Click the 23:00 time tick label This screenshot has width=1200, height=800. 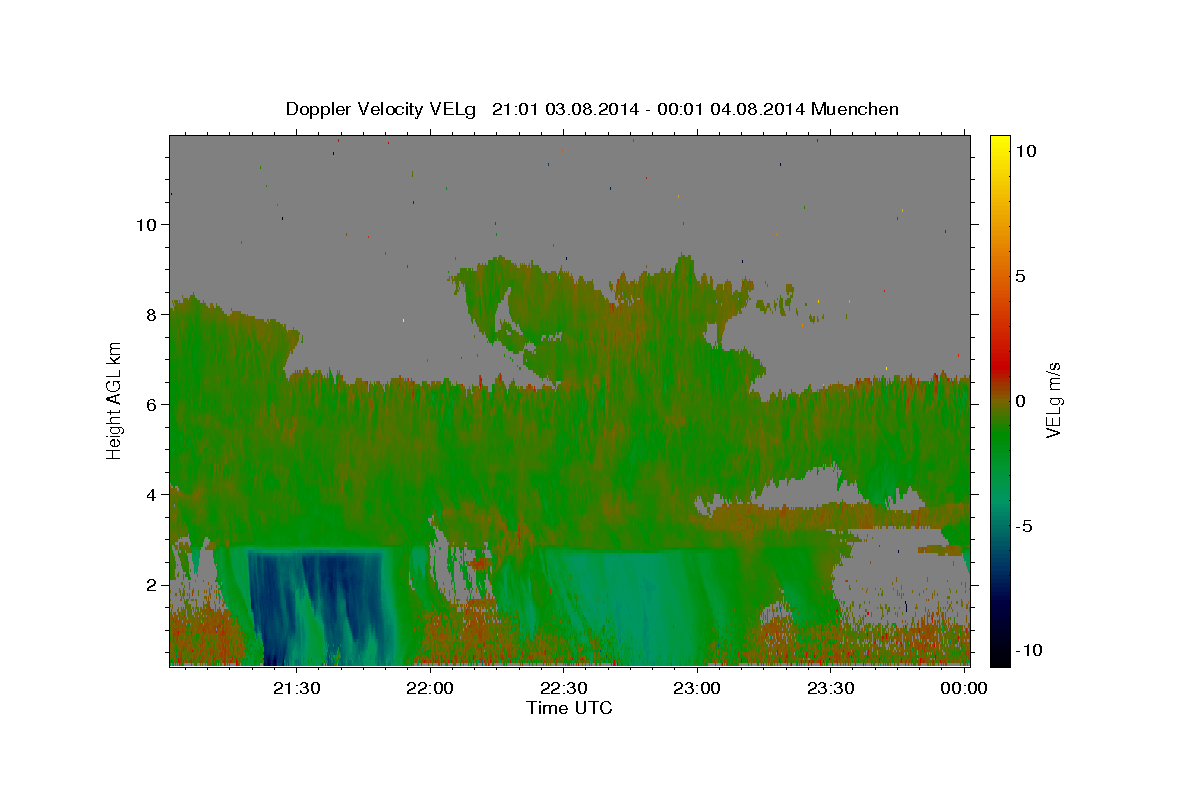coord(697,688)
